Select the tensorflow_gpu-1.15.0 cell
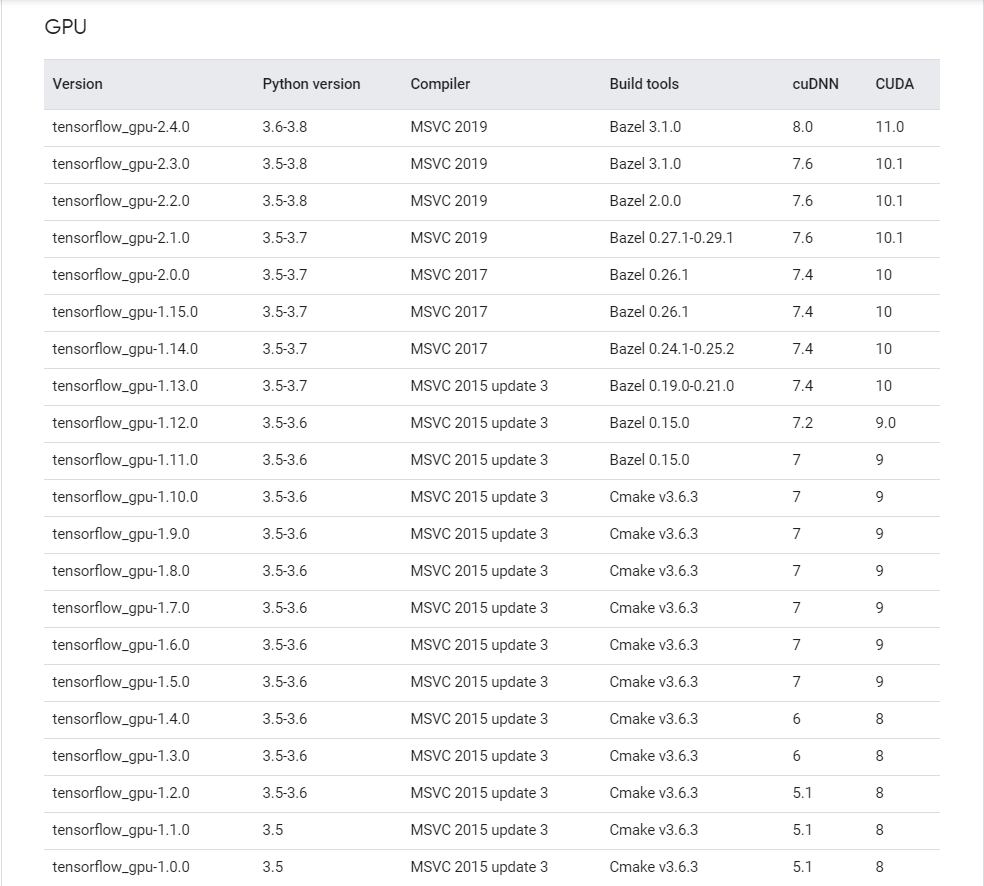 pos(125,312)
